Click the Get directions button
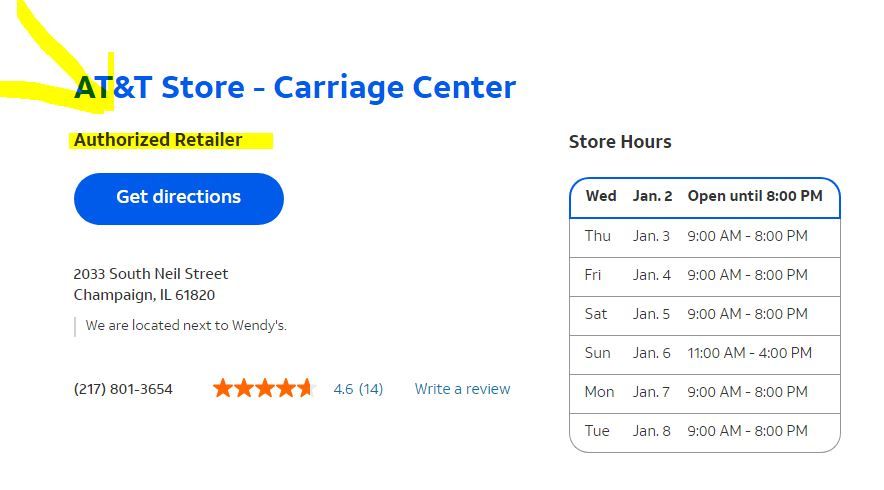Image resolution: width=884 pixels, height=490 pixels. (x=178, y=198)
